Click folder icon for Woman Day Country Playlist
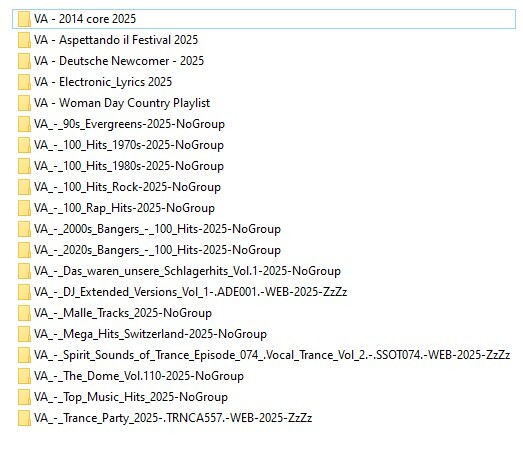This screenshot has height=457, width=523. click(24, 103)
